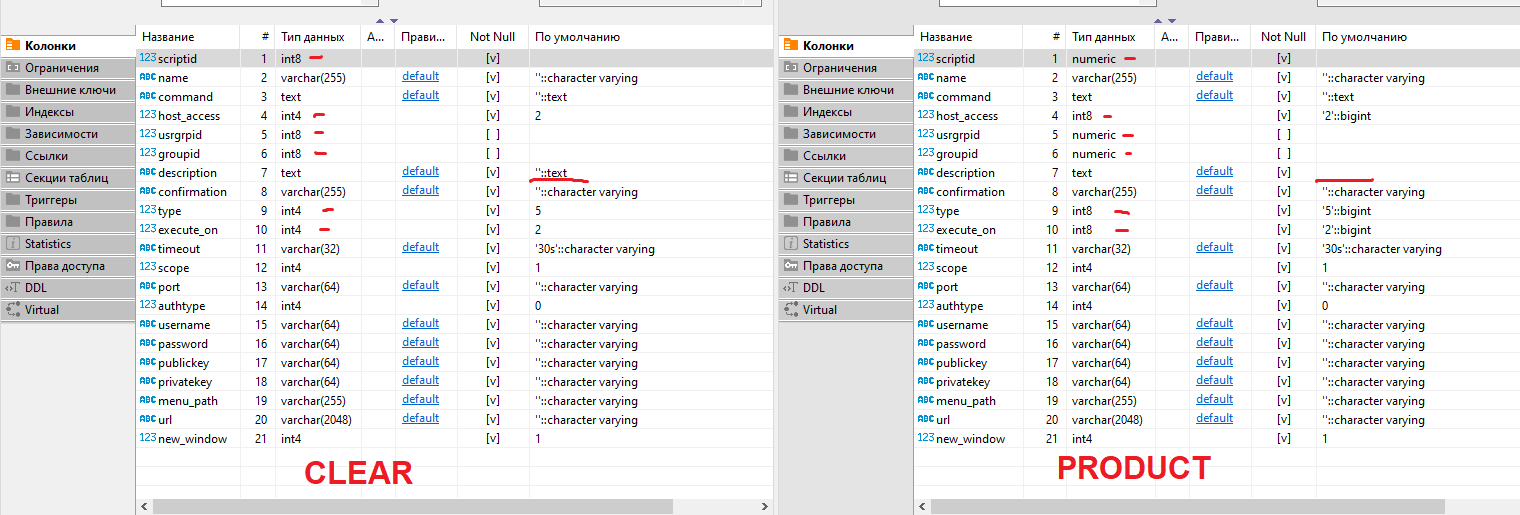Viewport: 1520px width, 515px height.
Task: Click the default link for command in the left pane
Action: 420,96
